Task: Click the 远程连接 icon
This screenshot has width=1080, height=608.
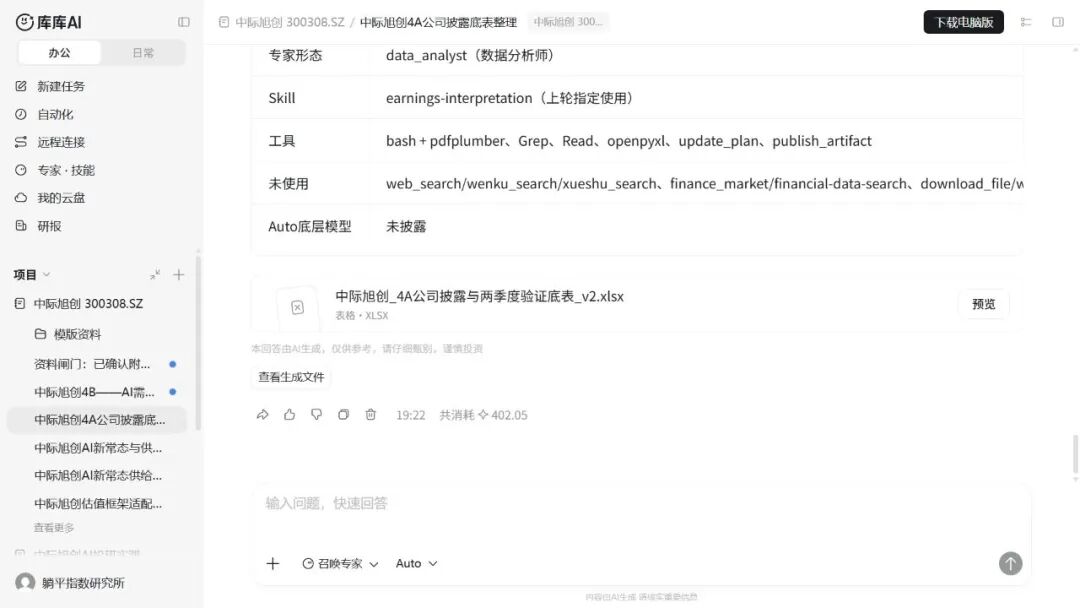Action: 21,142
